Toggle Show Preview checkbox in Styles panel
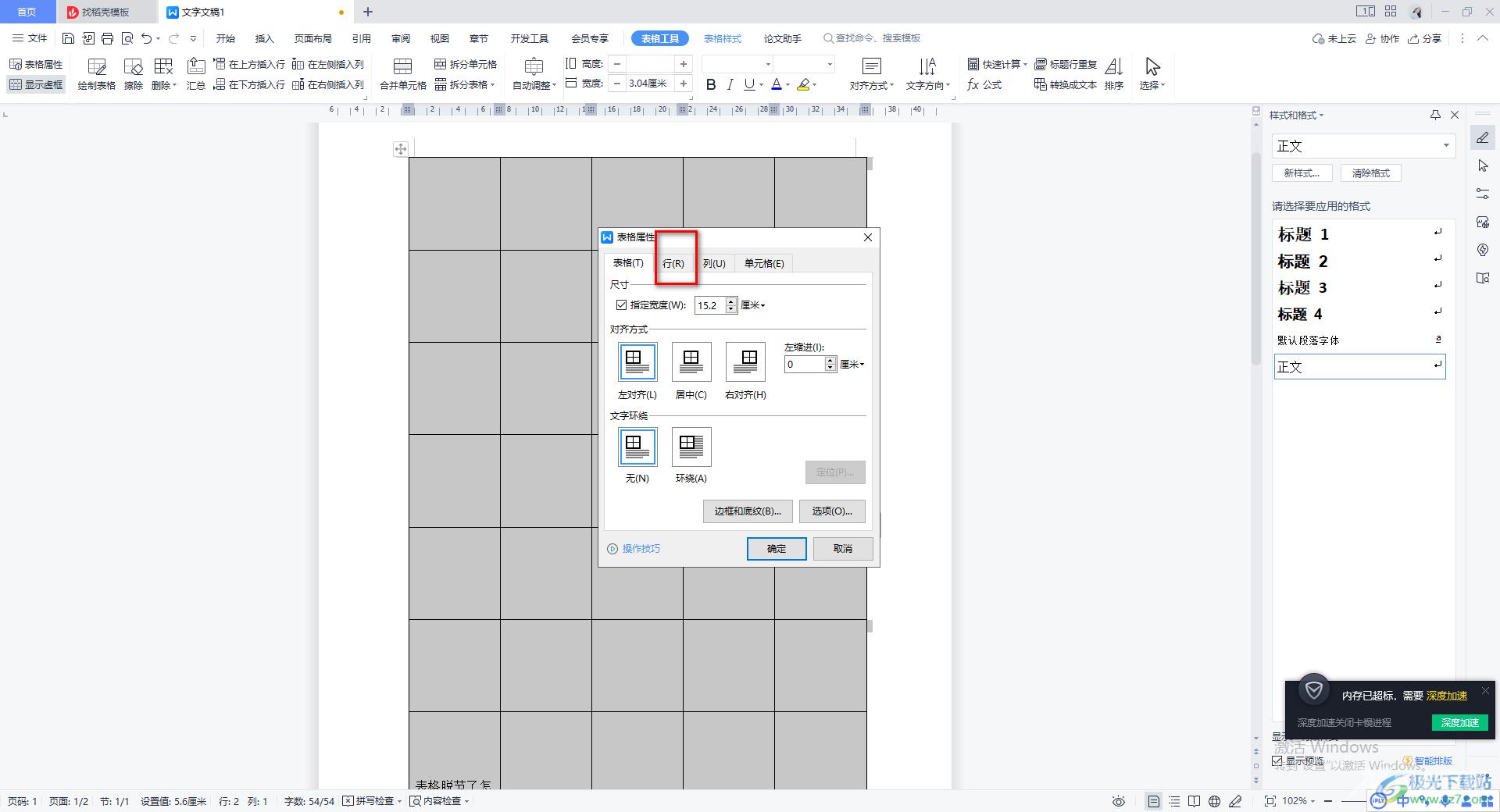The width and height of the screenshot is (1500, 812). tap(1277, 760)
